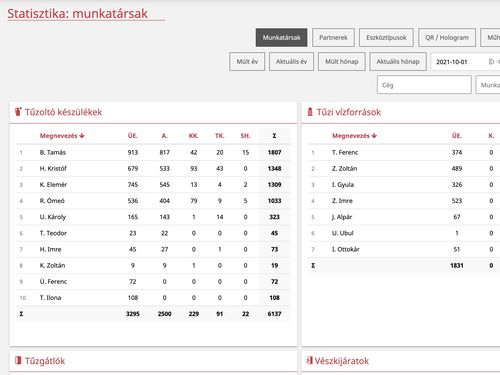Viewport: 500px width, 375px height.
Task: Click total value 6137
Action: tap(274, 314)
